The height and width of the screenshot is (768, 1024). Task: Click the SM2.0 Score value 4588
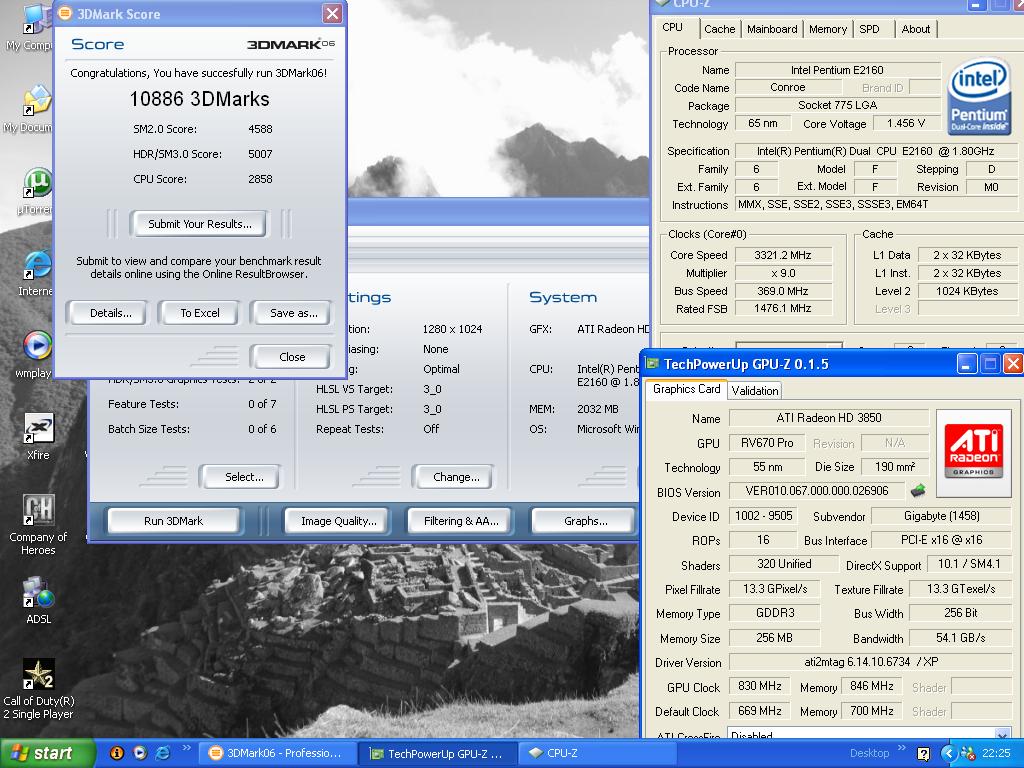point(260,129)
